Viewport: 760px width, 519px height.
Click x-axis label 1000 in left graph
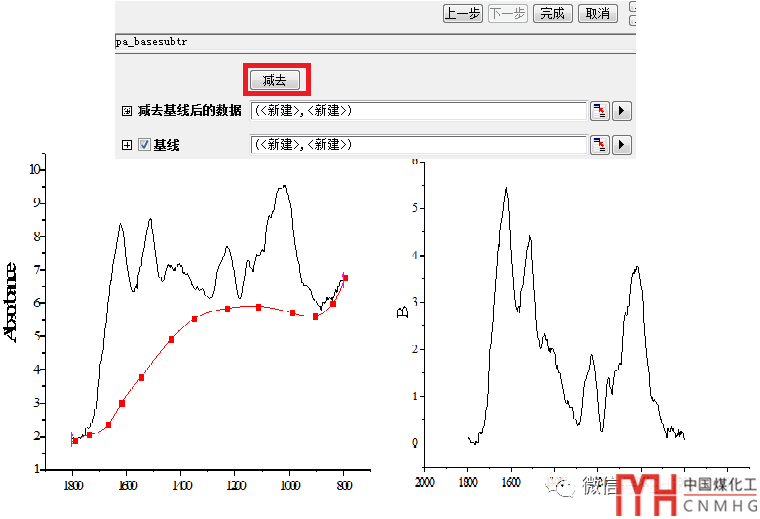pyautogui.click(x=290, y=485)
